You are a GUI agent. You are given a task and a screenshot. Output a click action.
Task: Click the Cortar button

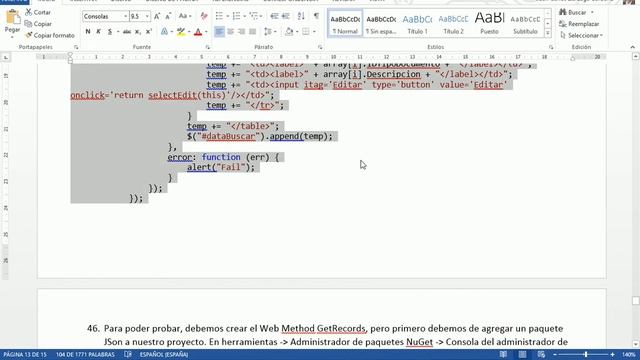[38, 12]
